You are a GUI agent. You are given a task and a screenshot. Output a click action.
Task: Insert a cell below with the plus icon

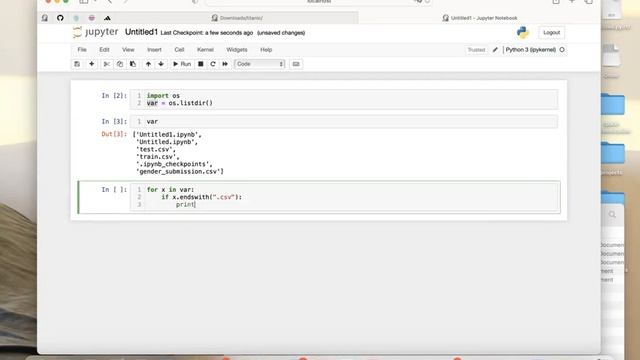pos(91,64)
